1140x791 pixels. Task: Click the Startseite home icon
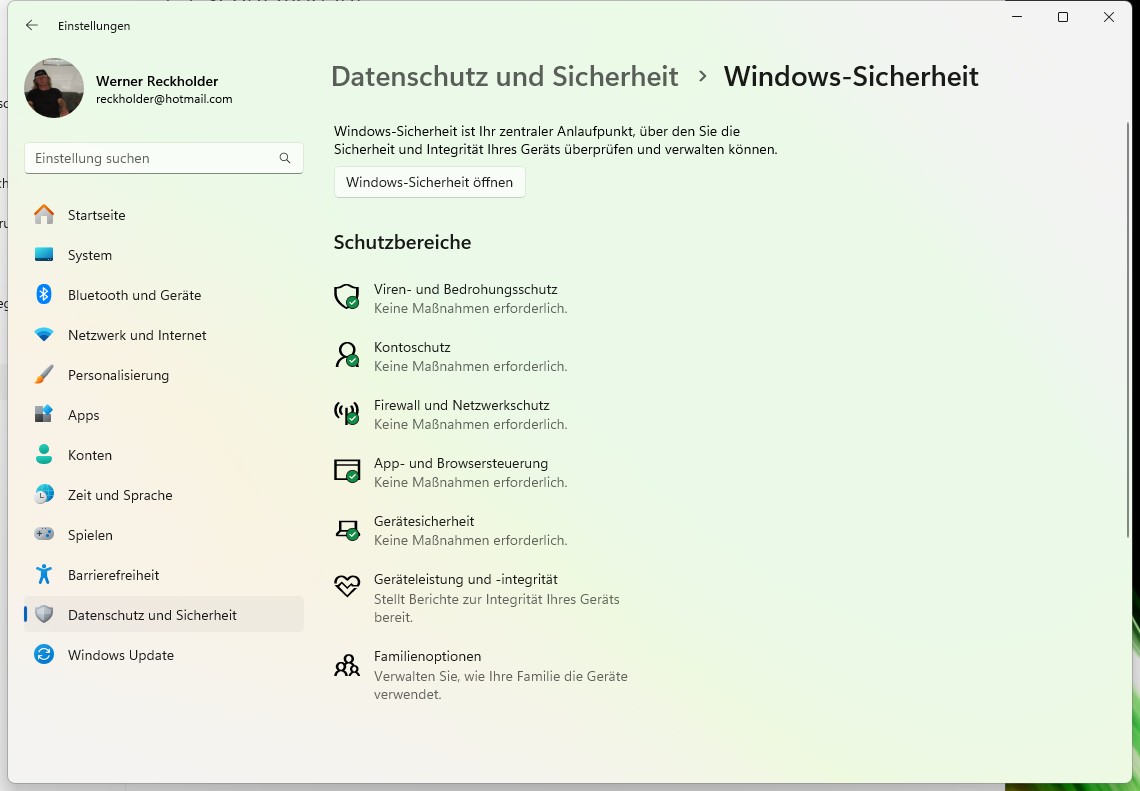point(44,214)
